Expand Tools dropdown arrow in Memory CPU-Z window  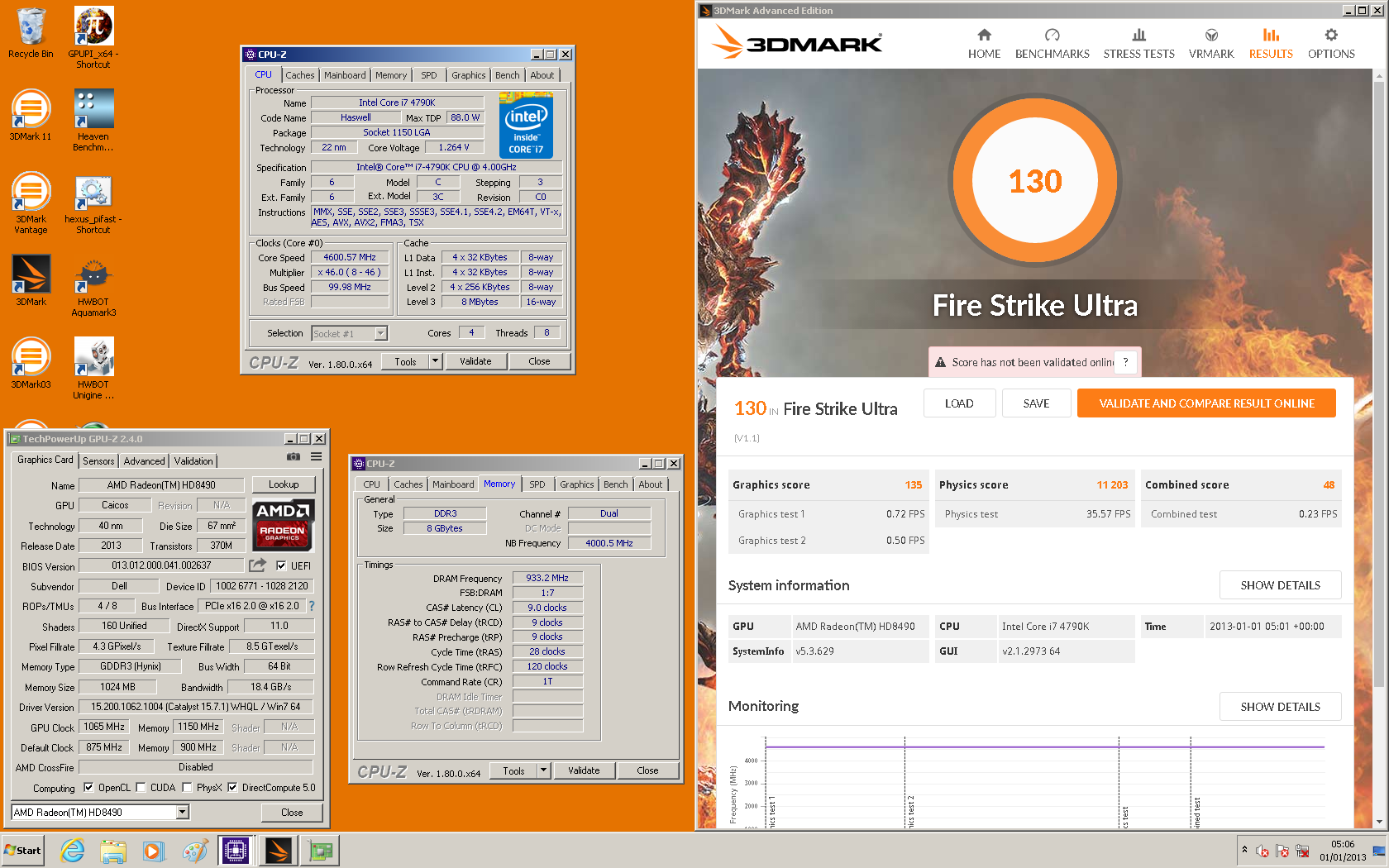pyautogui.click(x=543, y=770)
